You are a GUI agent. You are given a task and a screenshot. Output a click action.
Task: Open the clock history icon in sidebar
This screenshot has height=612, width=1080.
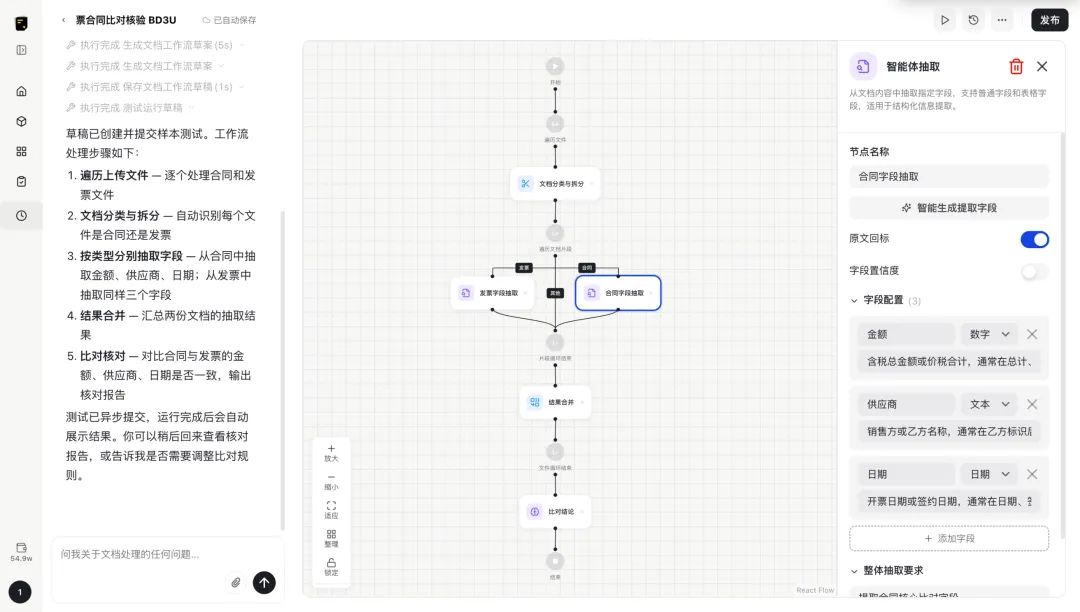tap(21, 215)
